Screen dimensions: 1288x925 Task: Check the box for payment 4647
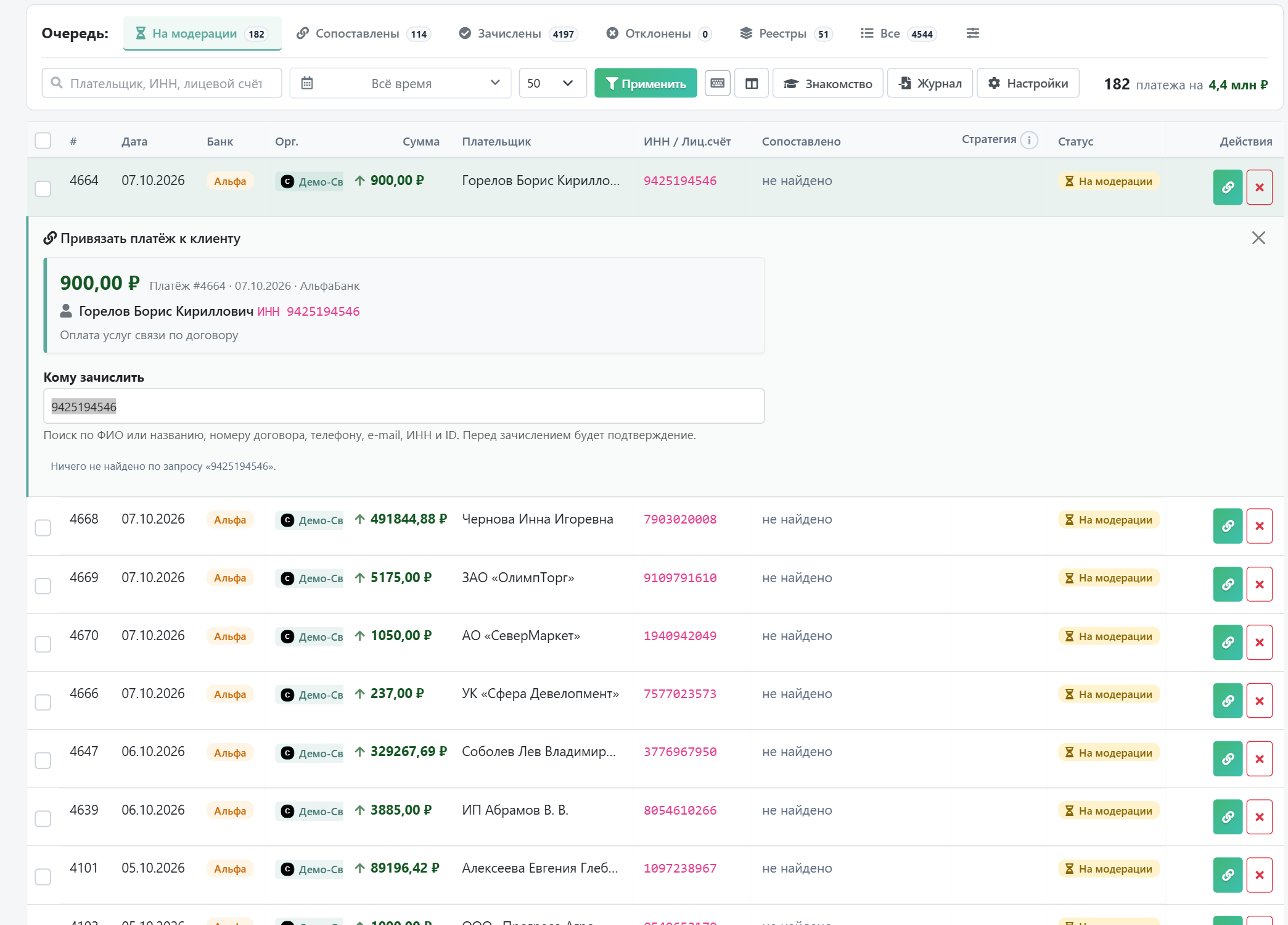[43, 760]
